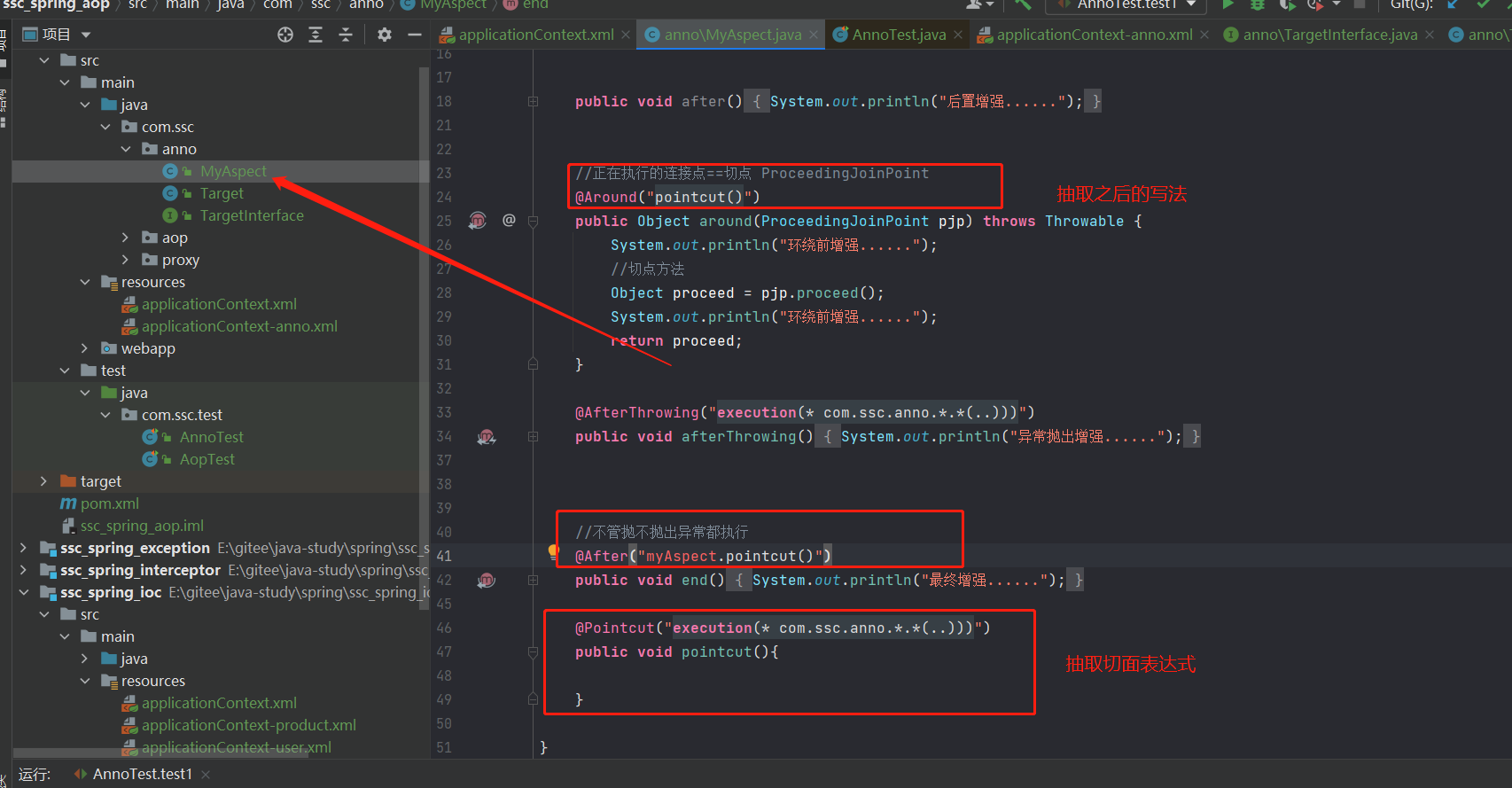Open pom.xml in project tree

coord(109,503)
